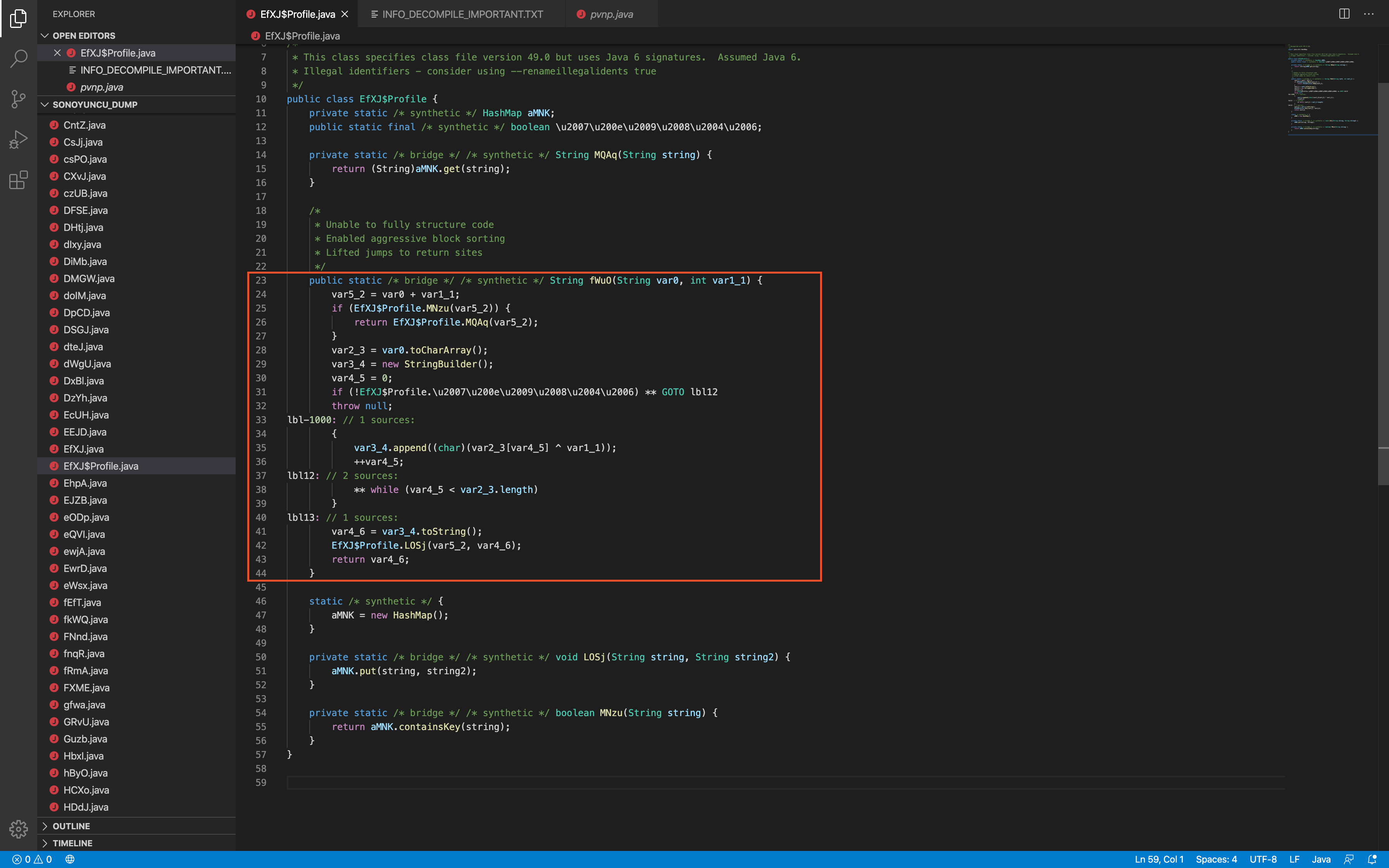The image size is (1389, 868).
Task: Open Run and Debug view
Action: coord(18,139)
